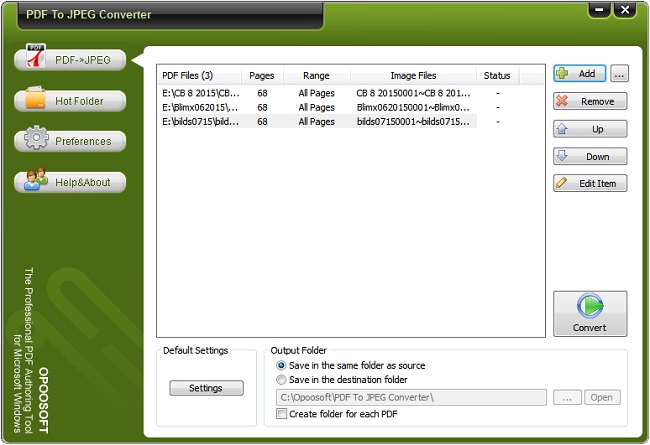
Task: Click Edit Item button label
Action: click(597, 184)
